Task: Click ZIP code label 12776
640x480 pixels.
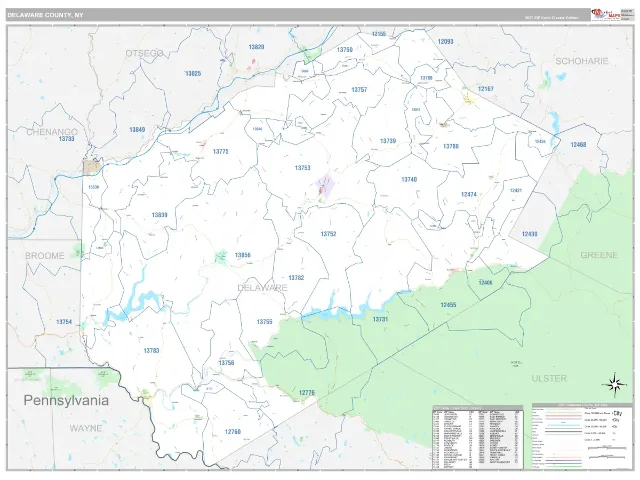Action: click(x=307, y=393)
